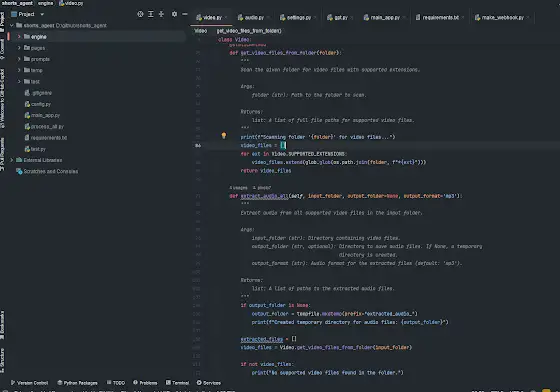Click the Collapse All icon in Project toolbar
Image resolution: width=560 pixels, height=392 pixels.
(161, 14)
